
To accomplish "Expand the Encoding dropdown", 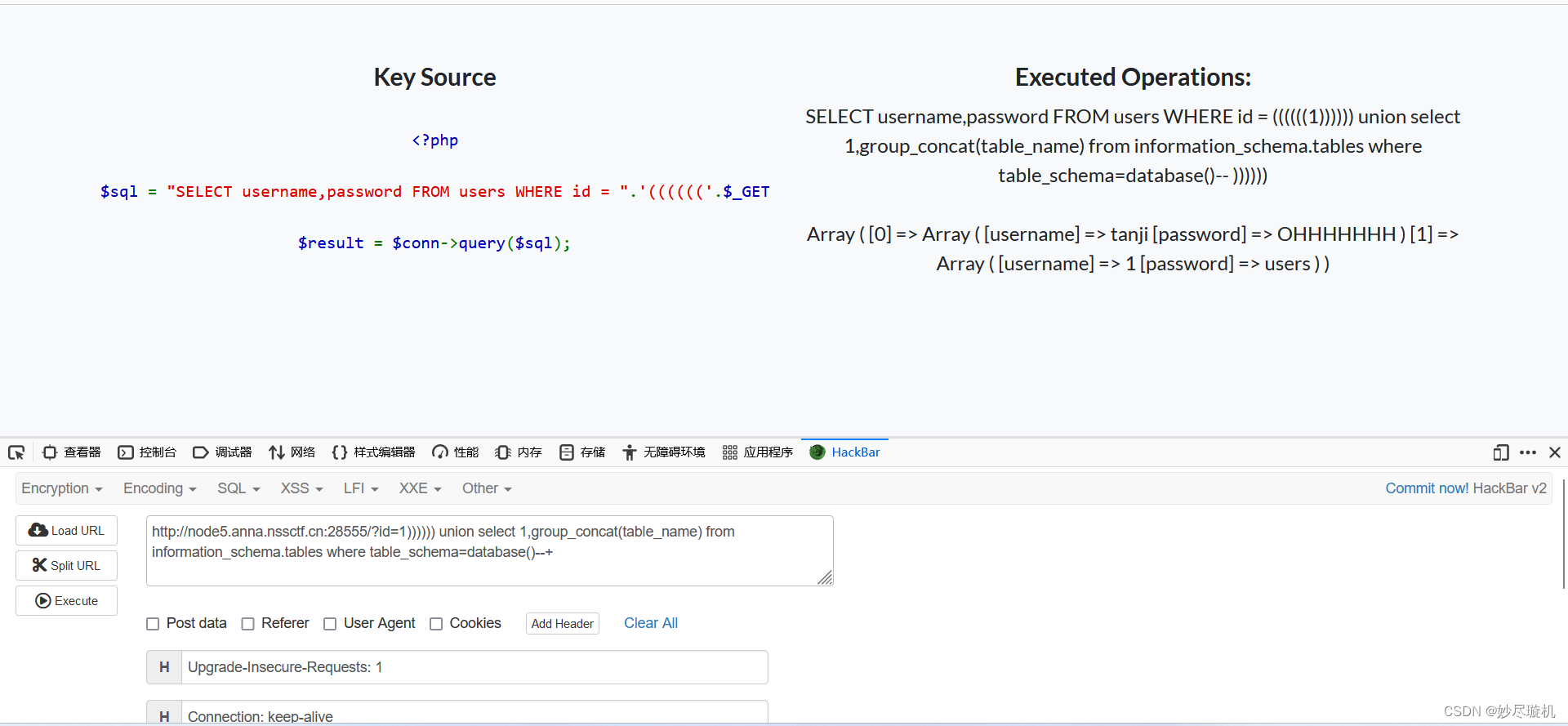I will tap(160, 488).
